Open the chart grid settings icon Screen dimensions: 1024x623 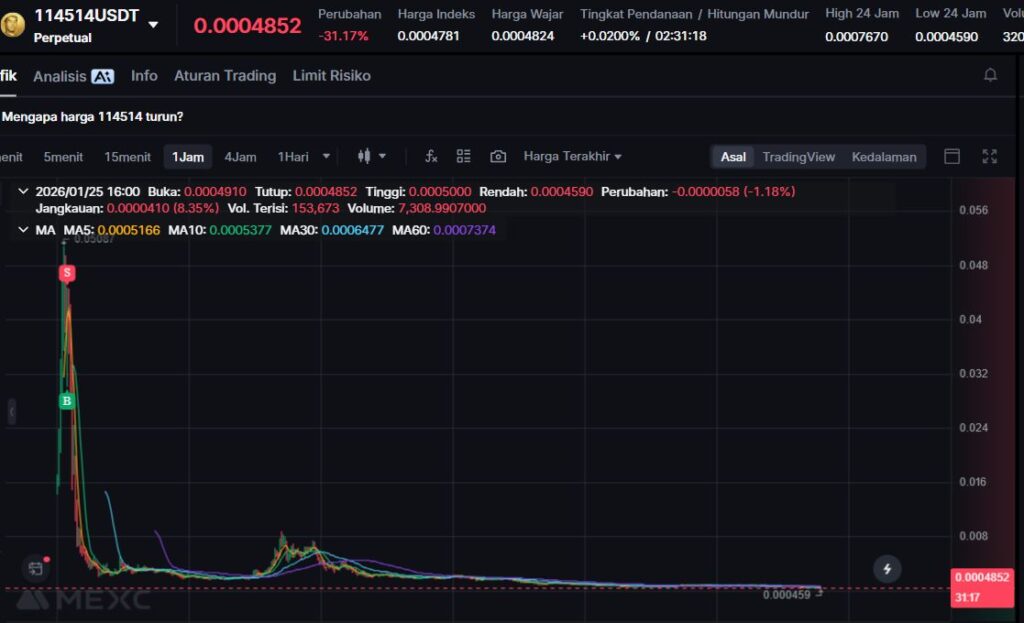[463, 156]
